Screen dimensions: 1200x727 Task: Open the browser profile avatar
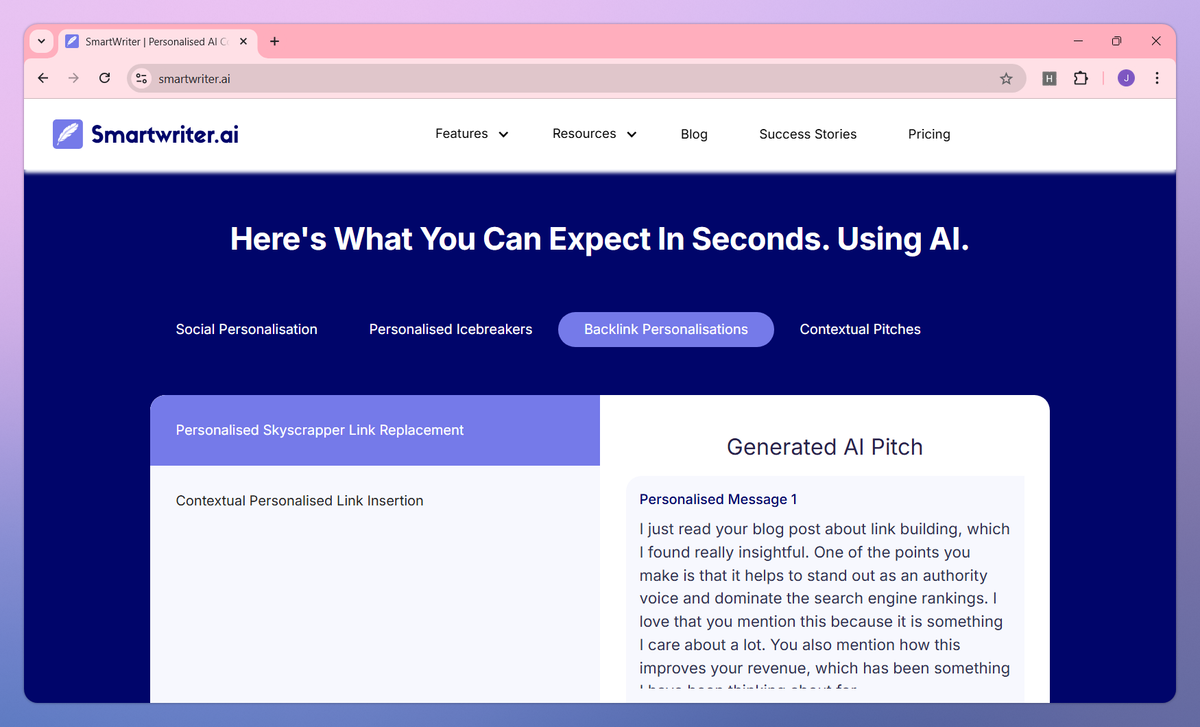tap(1125, 77)
